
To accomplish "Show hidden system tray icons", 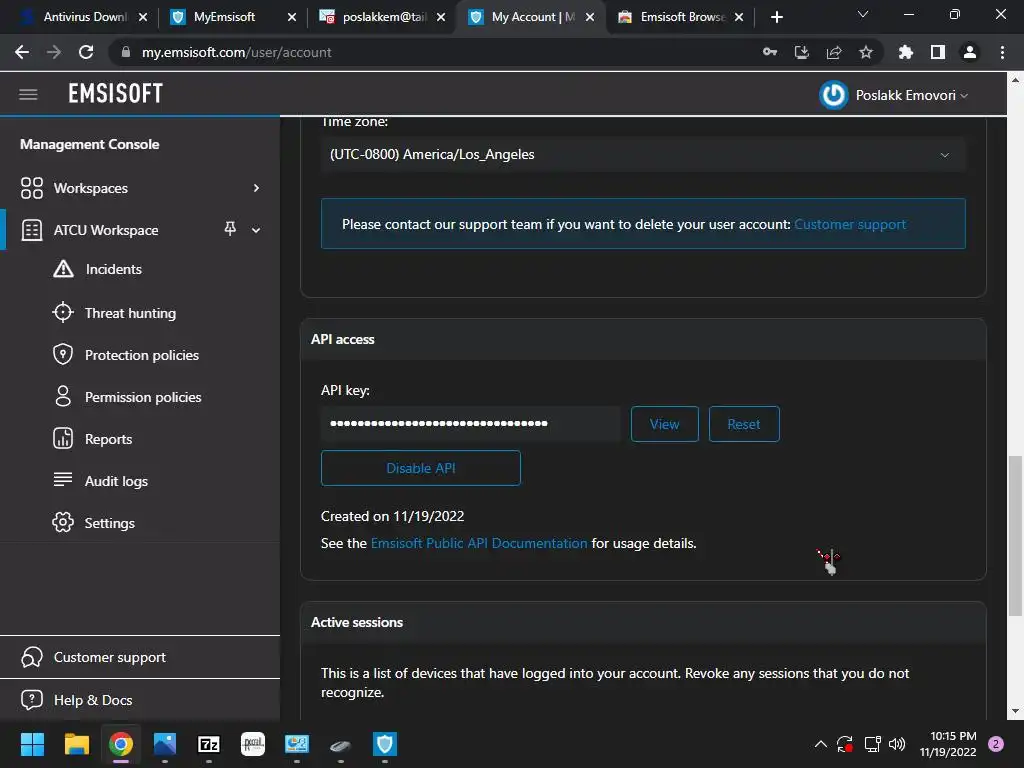I will tap(821, 744).
